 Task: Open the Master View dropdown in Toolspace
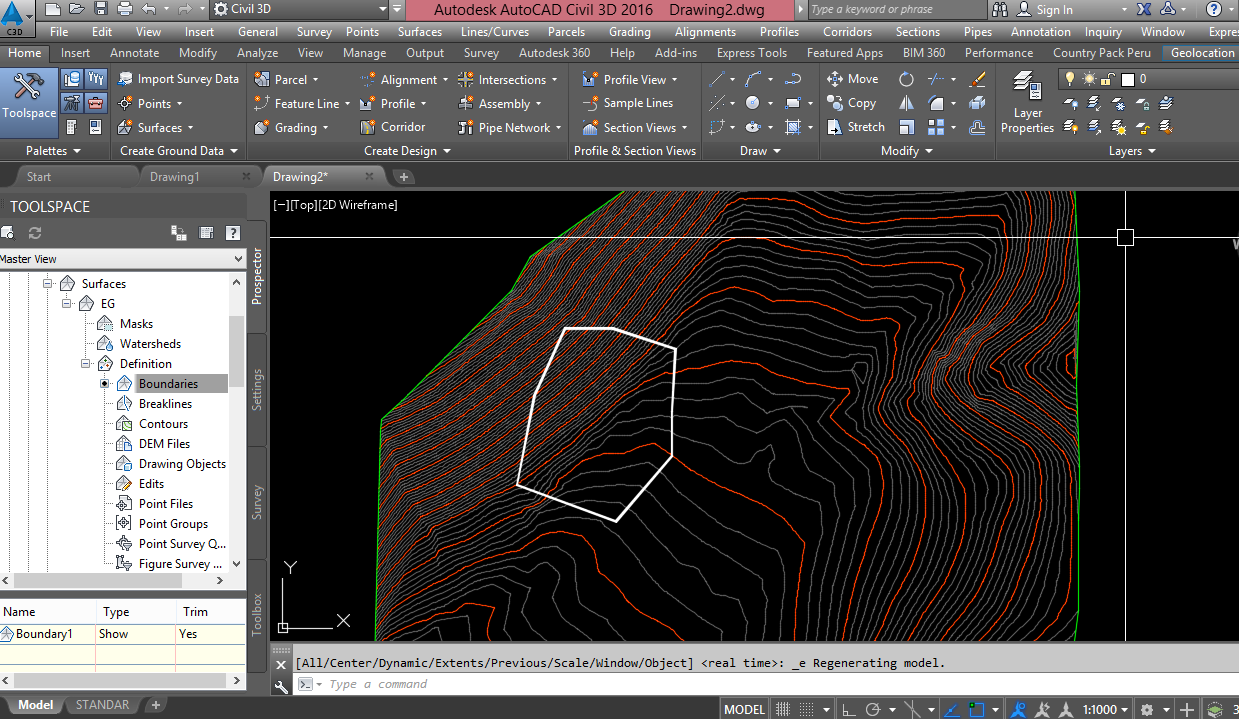click(x=237, y=259)
